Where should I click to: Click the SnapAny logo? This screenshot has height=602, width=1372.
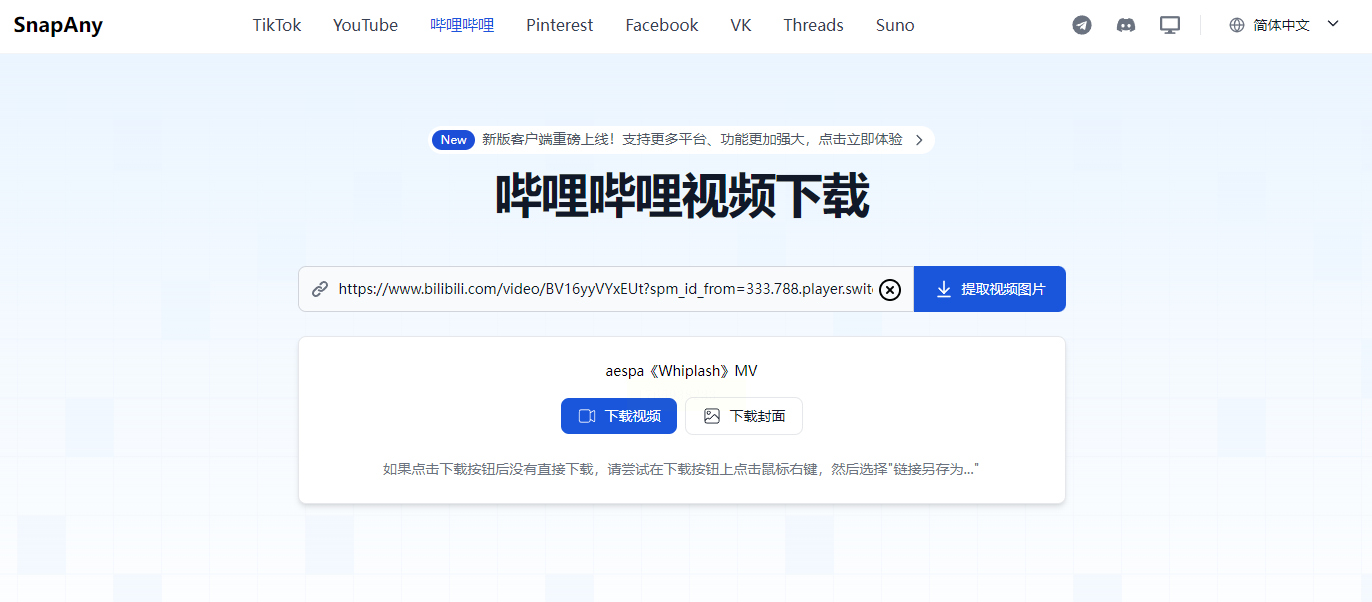tap(58, 25)
